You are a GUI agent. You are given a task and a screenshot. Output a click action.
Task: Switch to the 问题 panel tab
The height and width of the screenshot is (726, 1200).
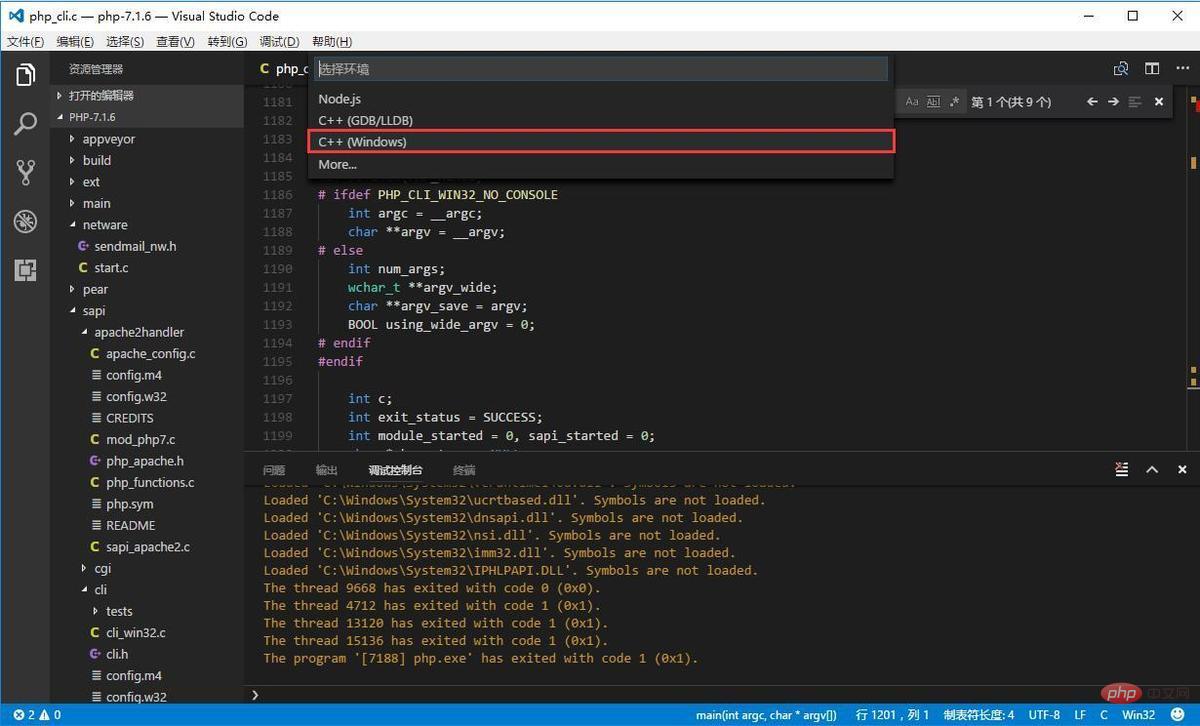click(x=274, y=470)
